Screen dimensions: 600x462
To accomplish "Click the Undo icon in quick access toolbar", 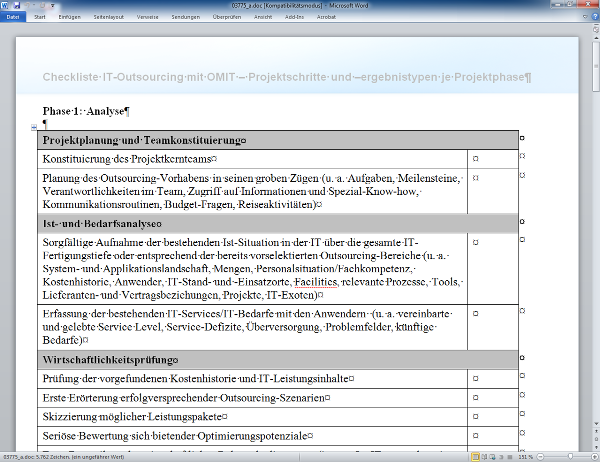I will (x=29, y=5).
